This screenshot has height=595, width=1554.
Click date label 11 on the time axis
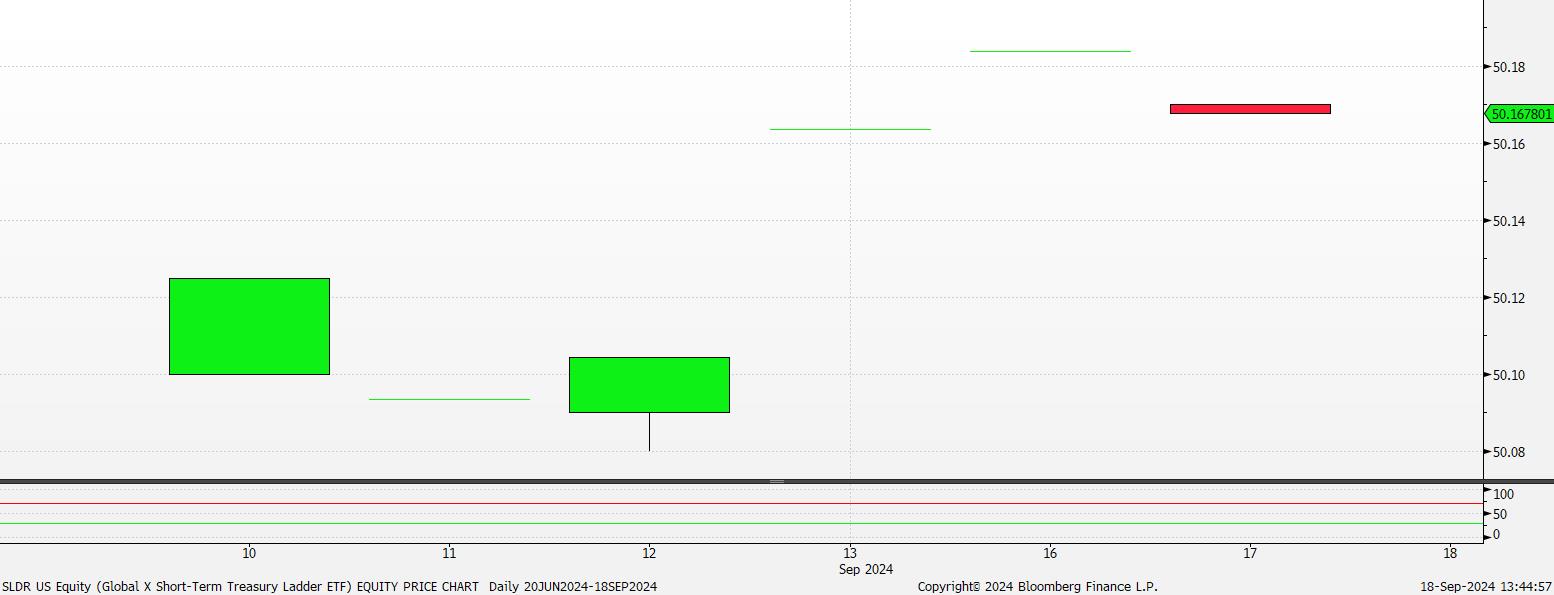click(449, 553)
